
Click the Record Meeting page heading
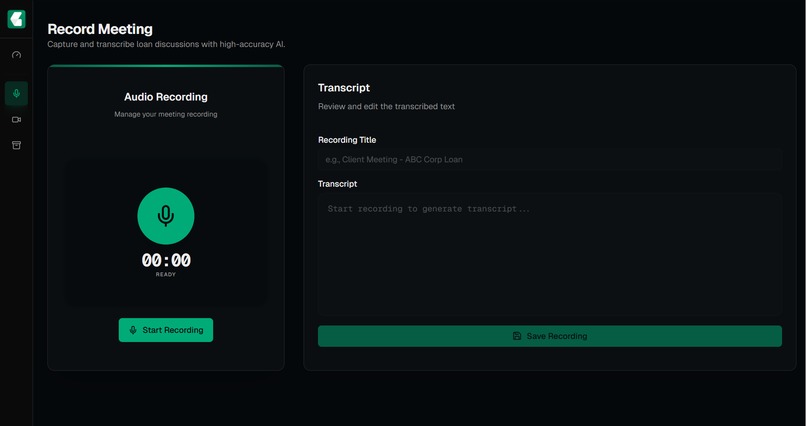[100, 29]
